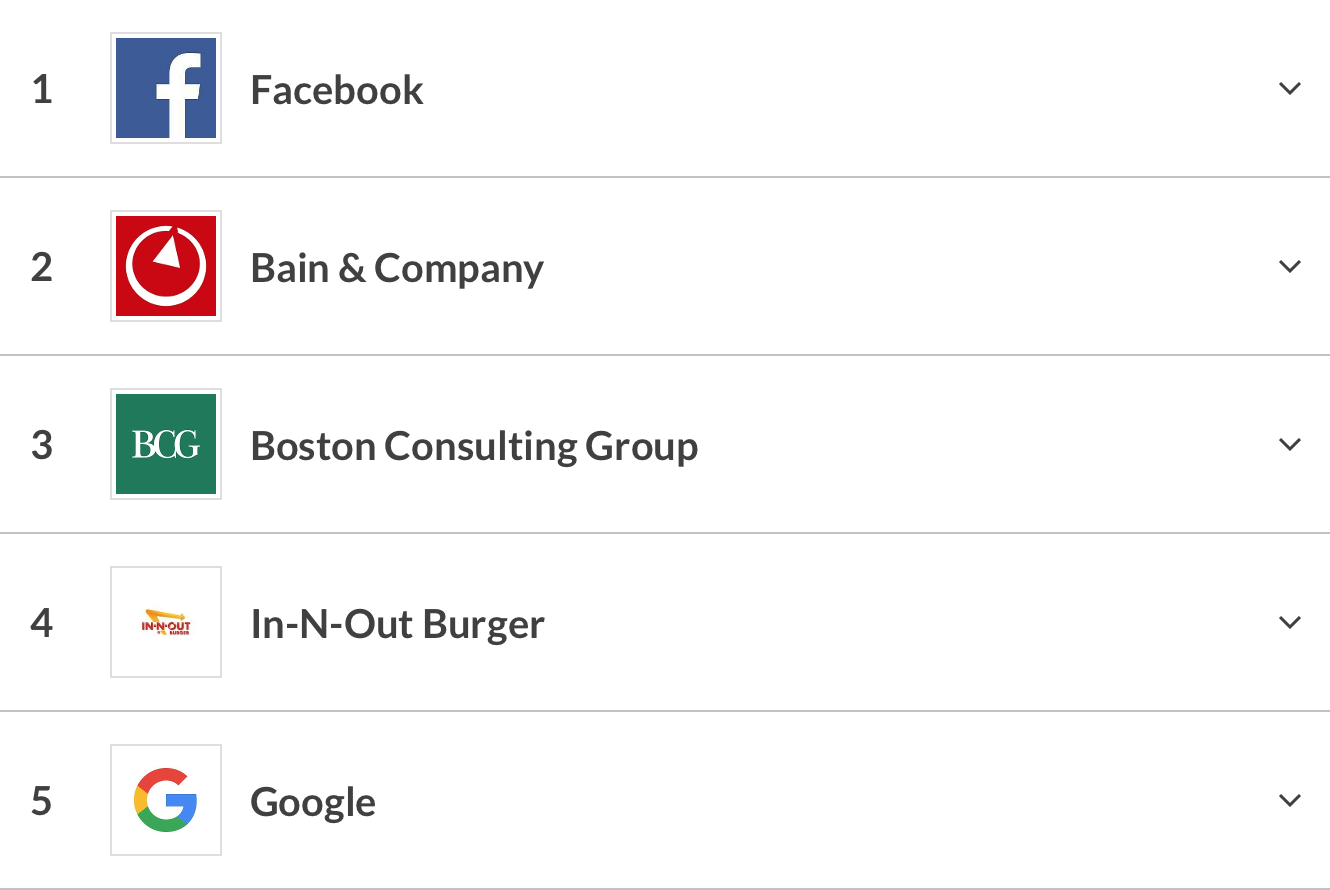Screen dimensions: 1330x890
Task: Open the Bain & Company name text
Action: [x=397, y=268]
